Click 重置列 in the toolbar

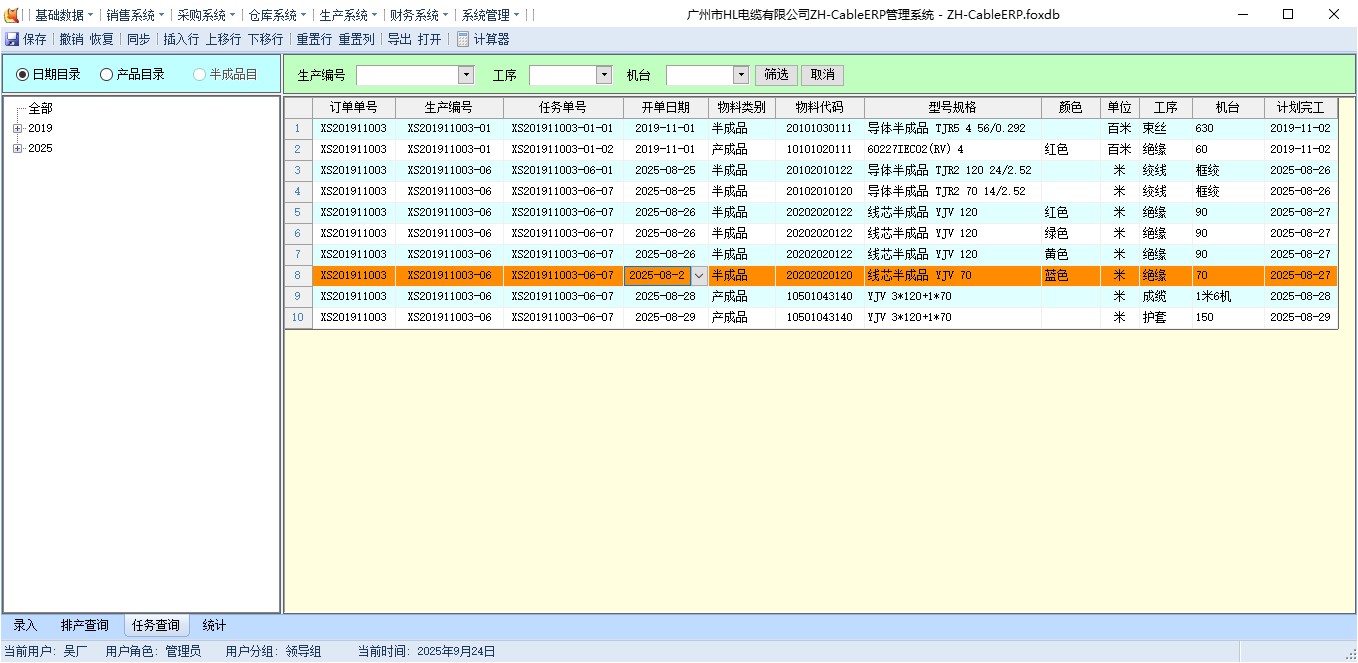coord(356,39)
